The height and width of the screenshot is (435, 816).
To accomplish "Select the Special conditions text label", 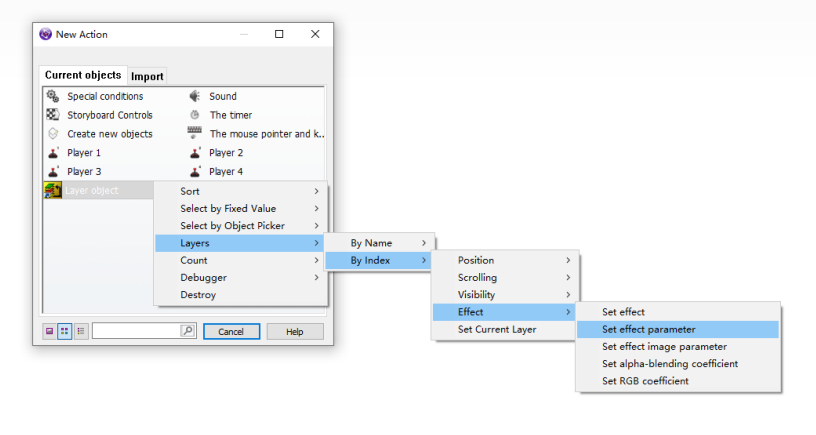I will click(x=105, y=96).
